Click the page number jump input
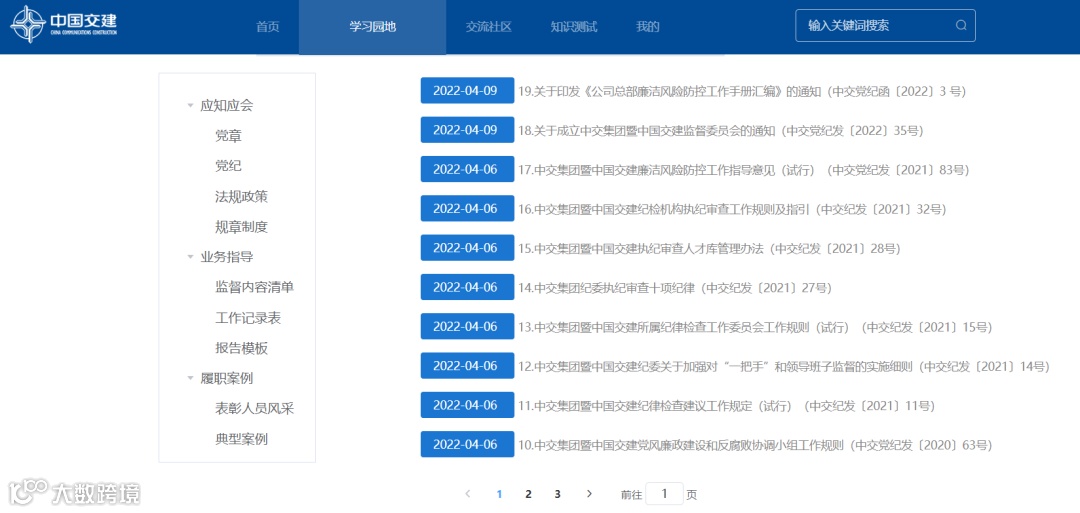 point(664,494)
